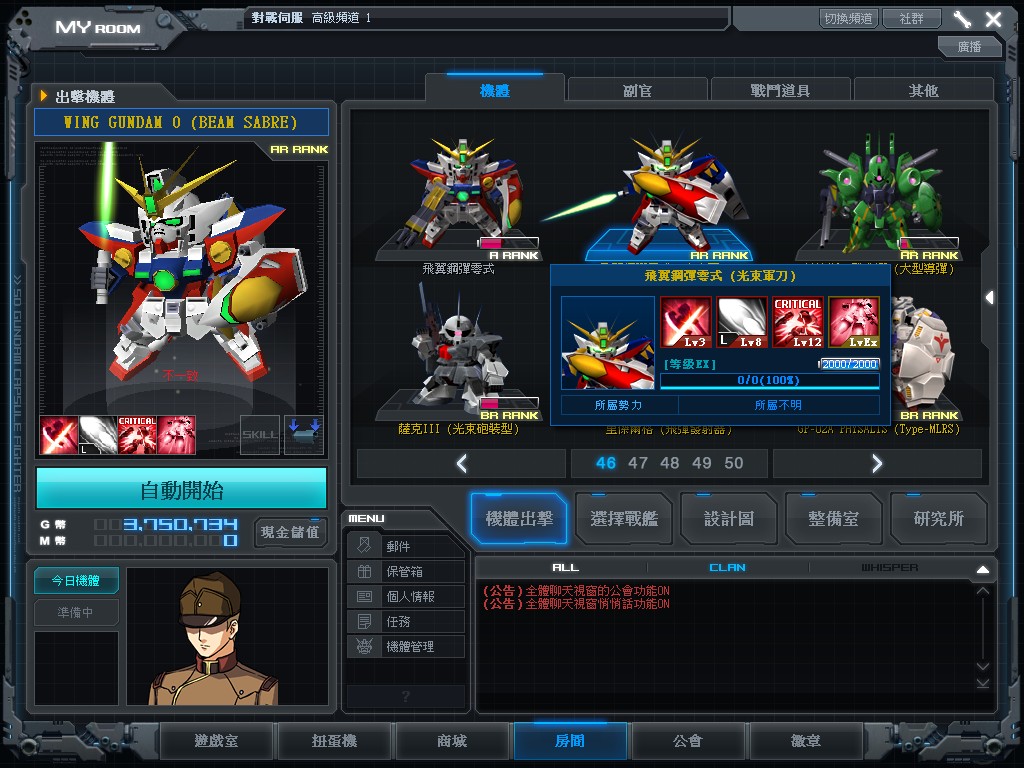Select the CRITICAL Lv12 skill icon

click(797, 322)
